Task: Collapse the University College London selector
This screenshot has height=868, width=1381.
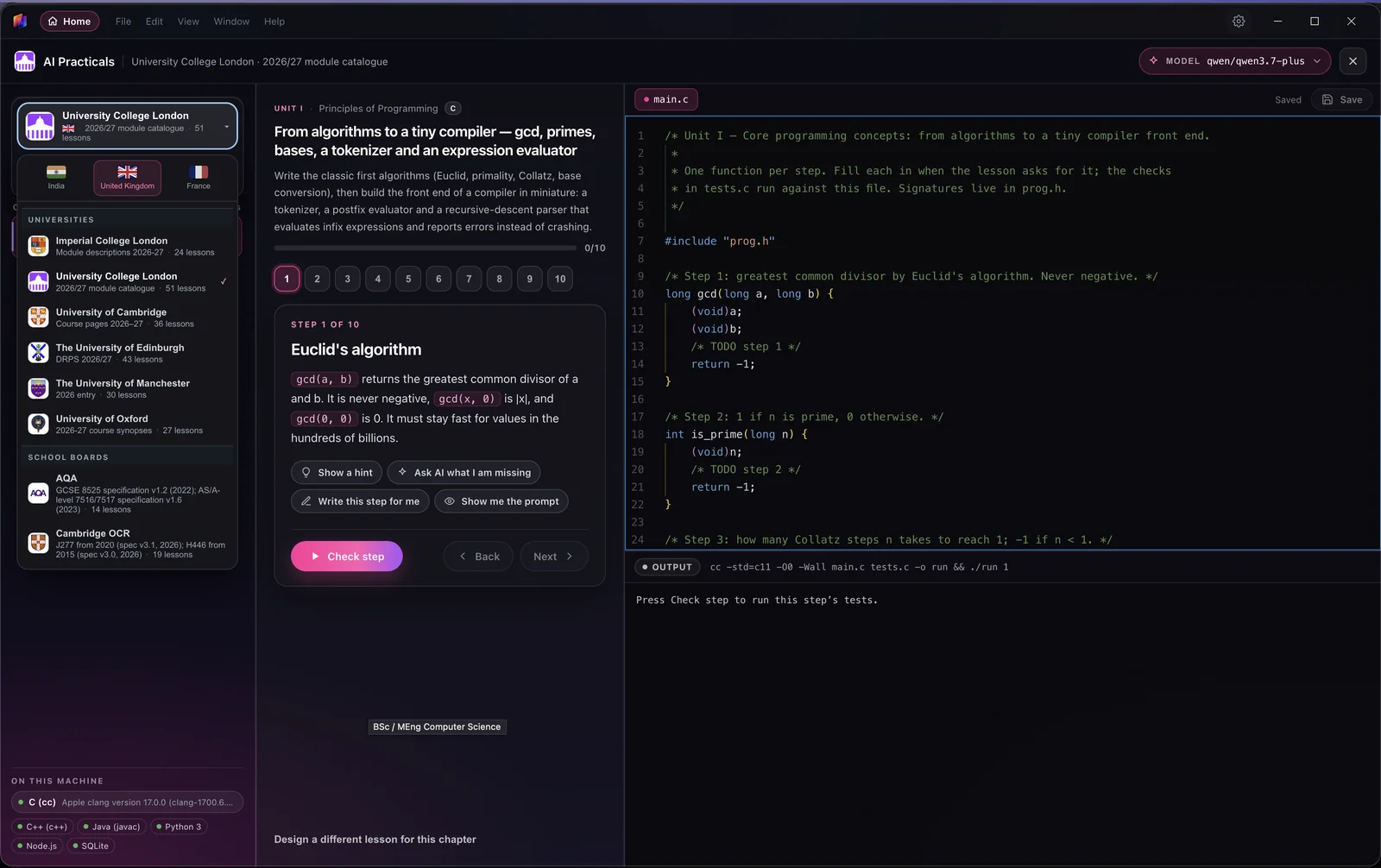Action: [127, 126]
